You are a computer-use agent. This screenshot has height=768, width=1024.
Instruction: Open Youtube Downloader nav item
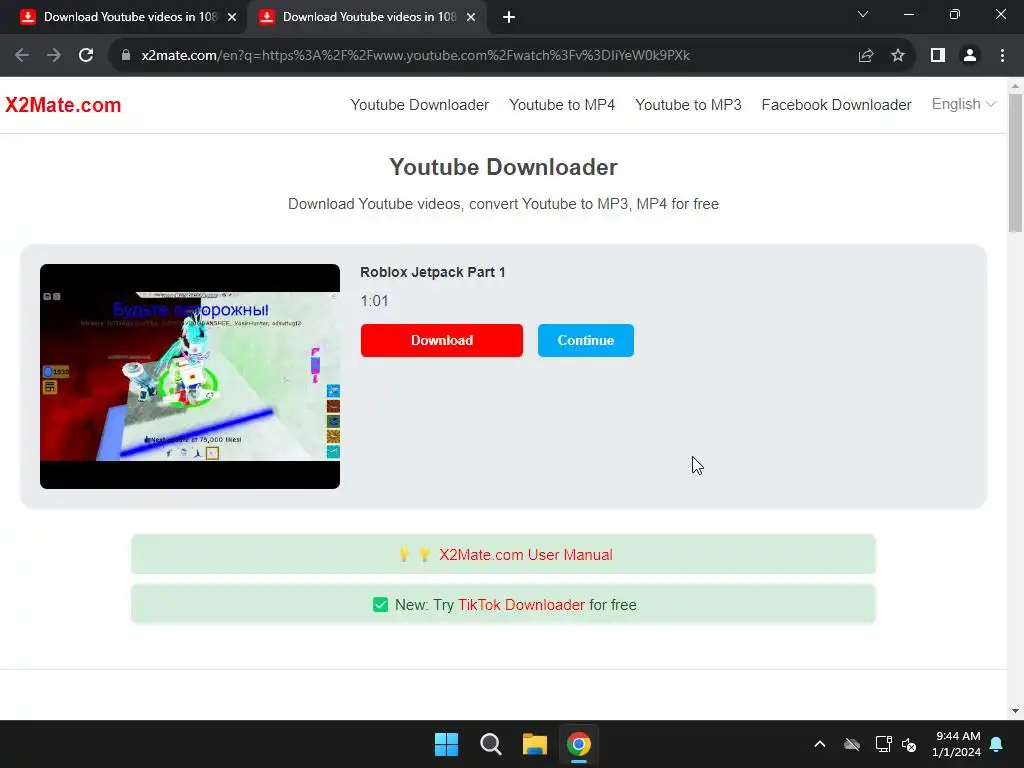(x=419, y=105)
